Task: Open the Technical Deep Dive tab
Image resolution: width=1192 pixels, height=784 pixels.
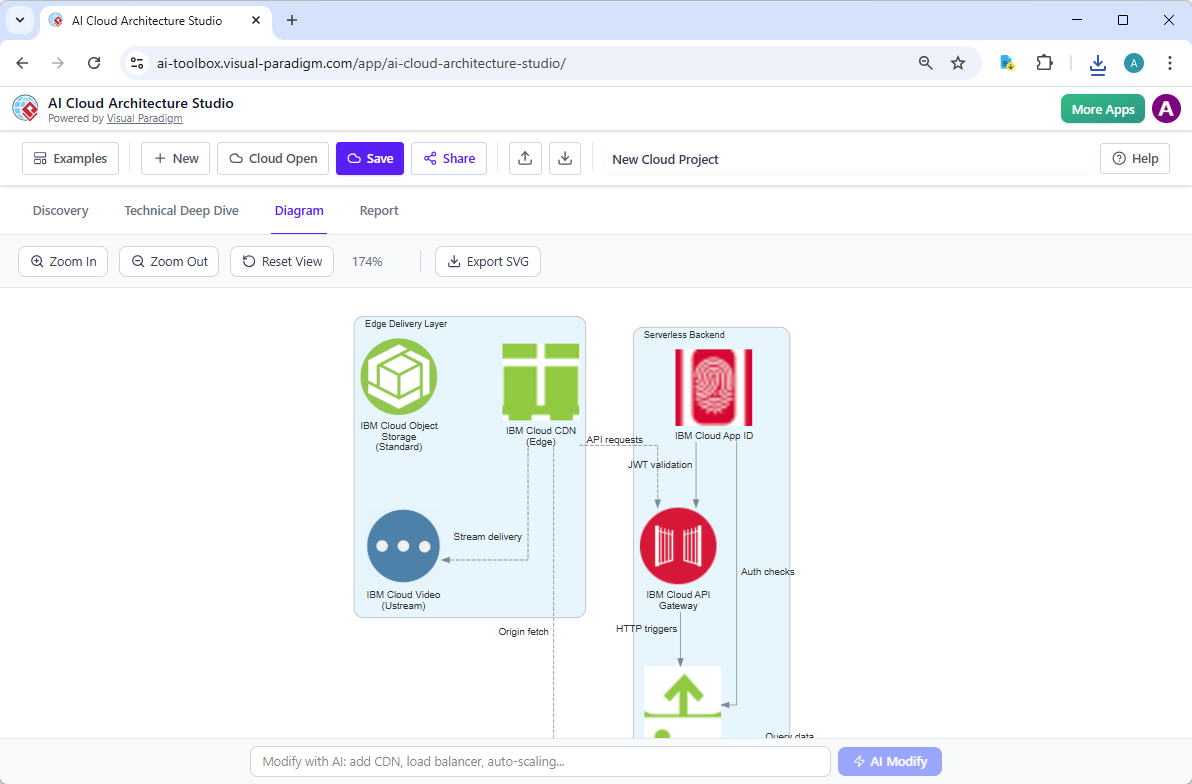Action: (x=181, y=210)
